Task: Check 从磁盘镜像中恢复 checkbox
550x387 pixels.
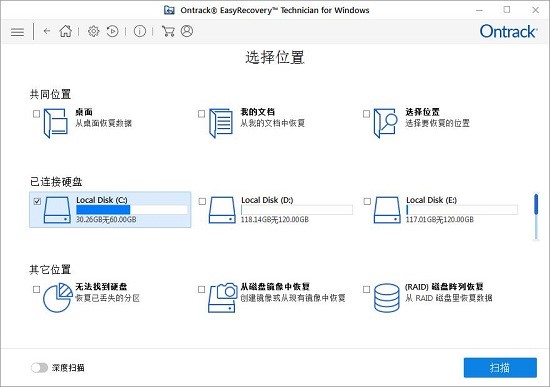Action: coord(201,289)
